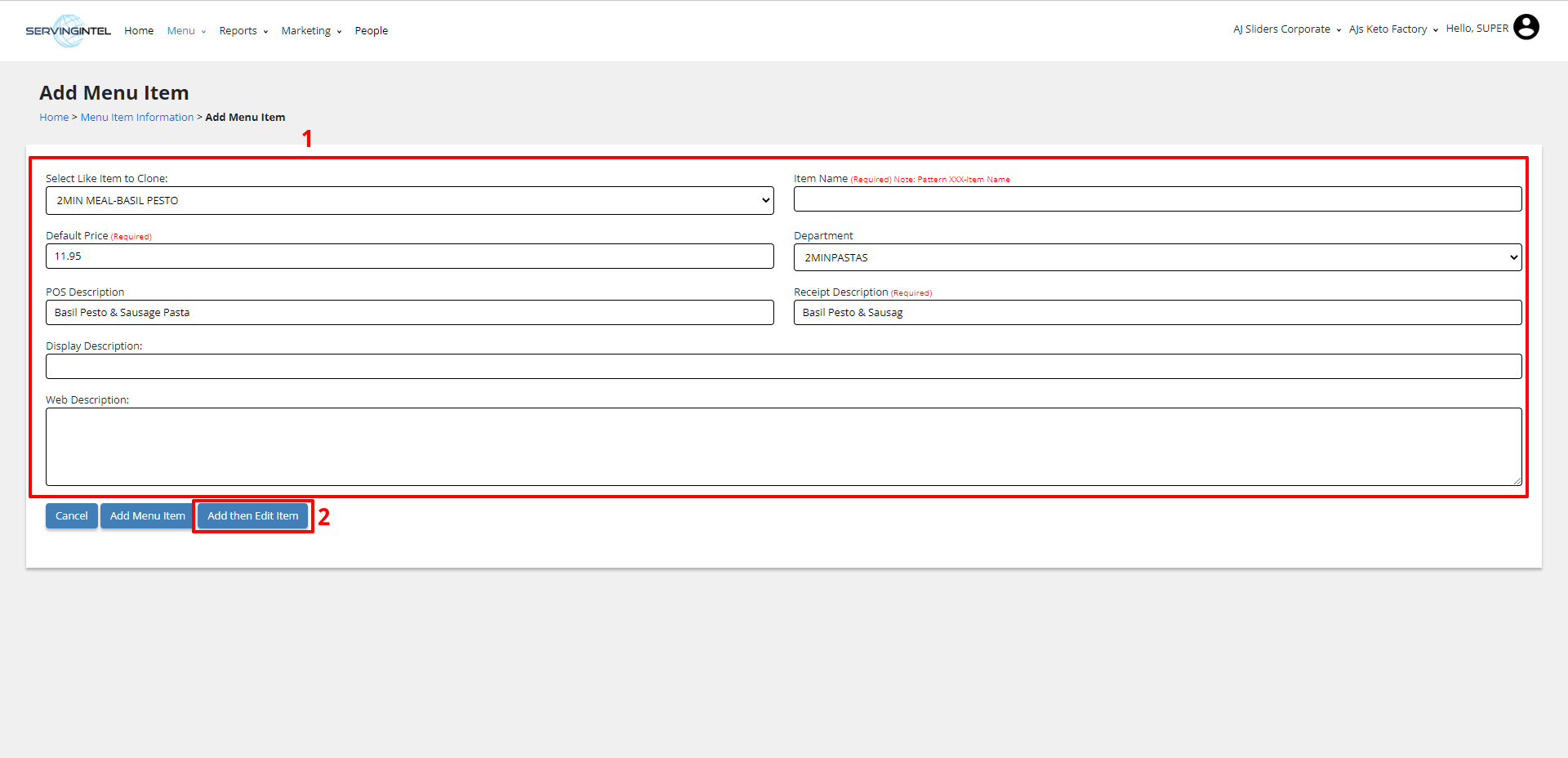Click the Add then Edit Item button
This screenshot has height=758, width=1568.
[253, 516]
